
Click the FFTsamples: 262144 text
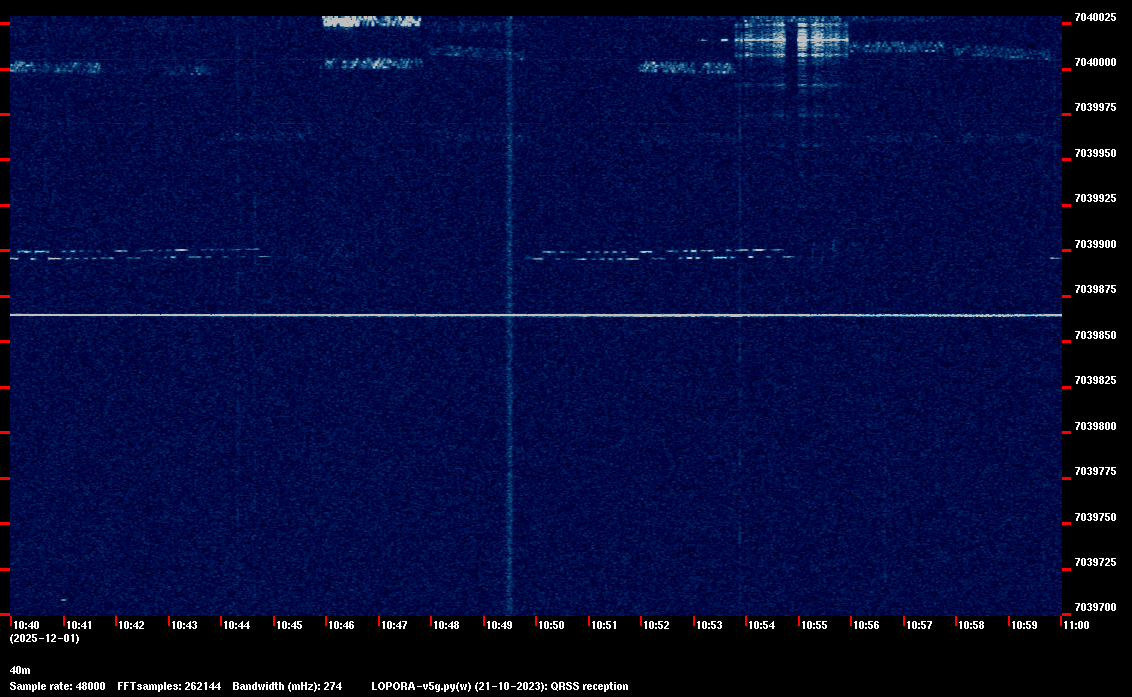pyautogui.click(x=169, y=686)
